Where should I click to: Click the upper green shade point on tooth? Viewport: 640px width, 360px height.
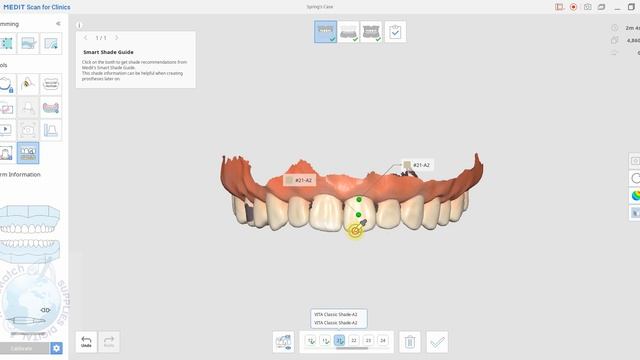pyautogui.click(x=359, y=200)
